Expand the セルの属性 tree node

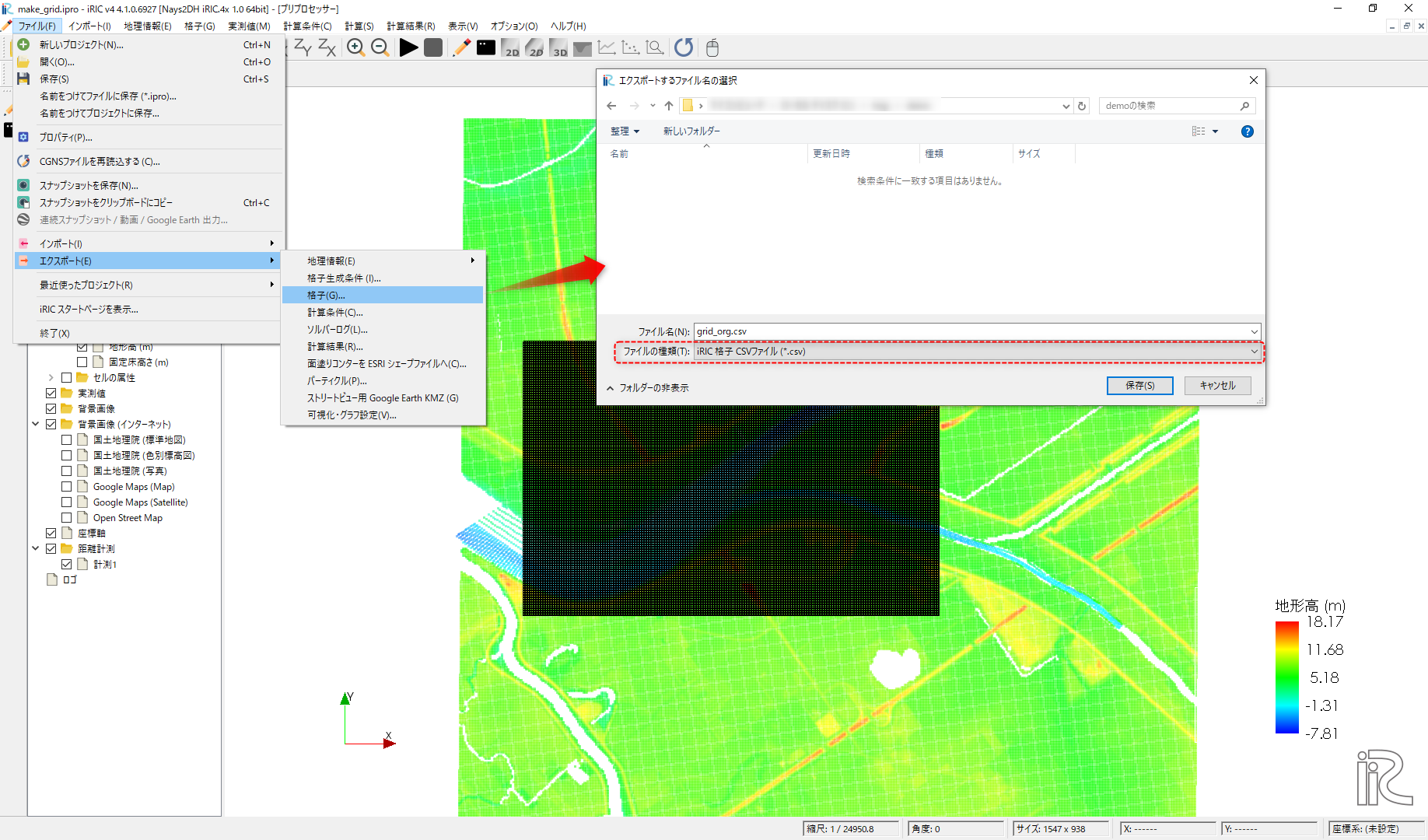click(x=51, y=378)
